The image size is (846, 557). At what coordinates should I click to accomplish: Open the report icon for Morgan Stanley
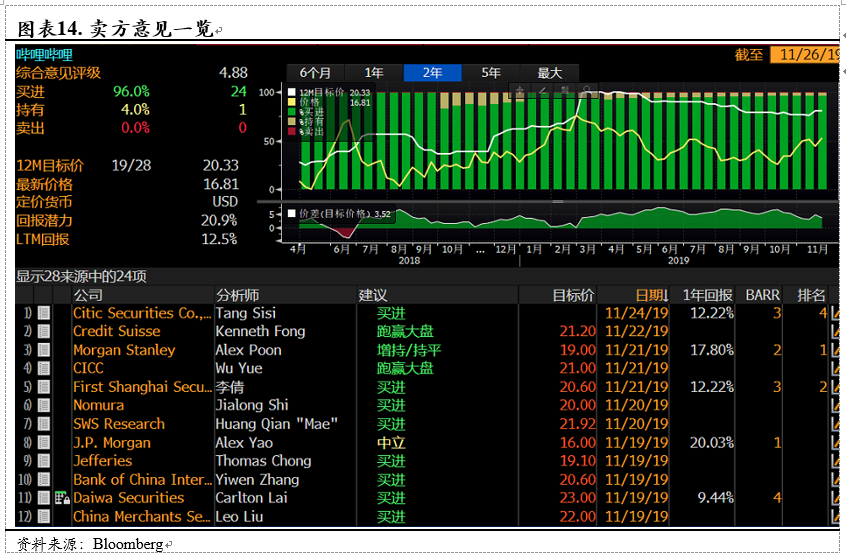pyautogui.click(x=44, y=350)
